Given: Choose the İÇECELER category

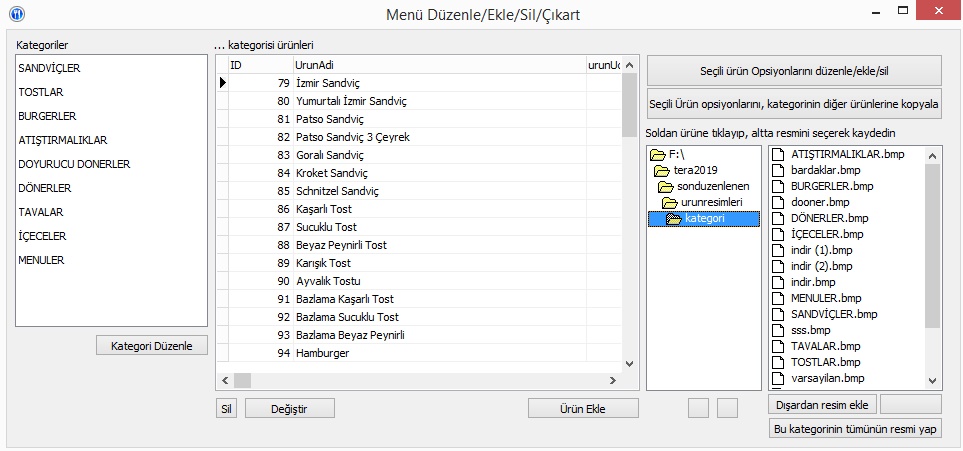Looking at the screenshot, I should click(x=42, y=236).
